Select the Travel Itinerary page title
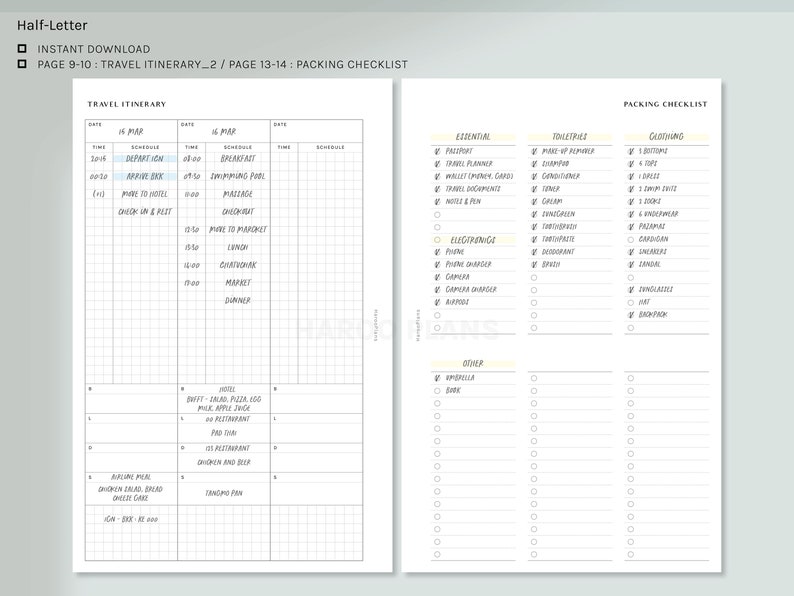Viewport: 794px width, 596px height. point(127,104)
